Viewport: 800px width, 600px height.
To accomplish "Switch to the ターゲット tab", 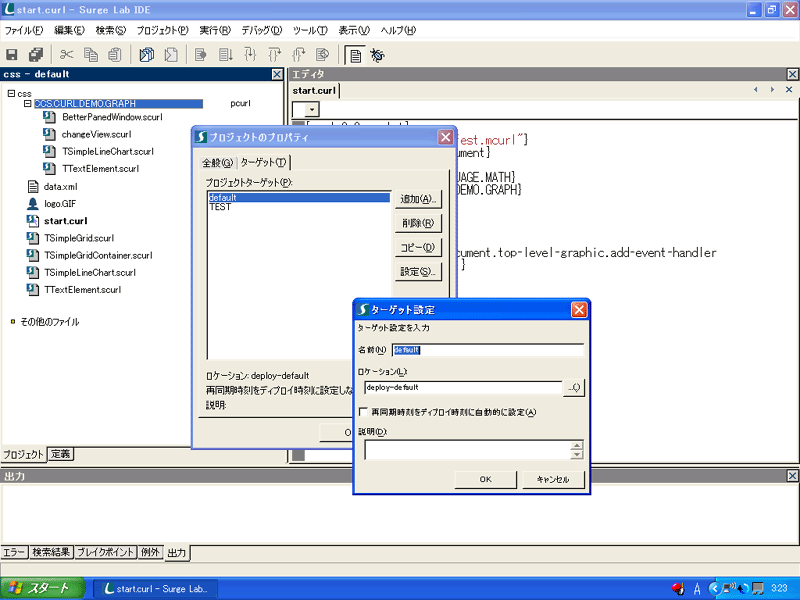I will (263, 162).
